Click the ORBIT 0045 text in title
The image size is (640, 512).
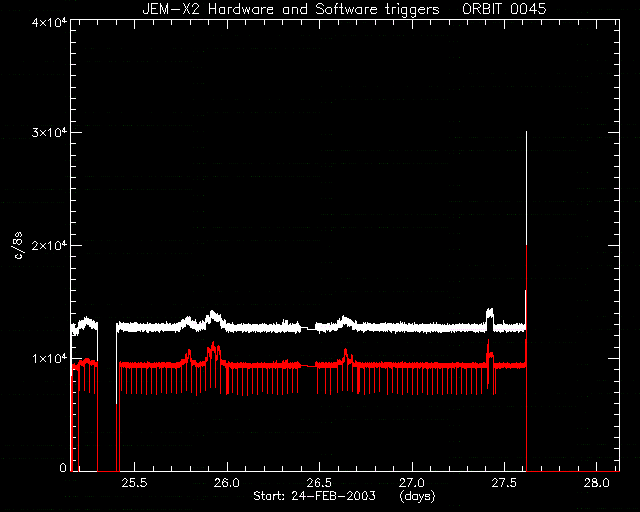click(504, 9)
